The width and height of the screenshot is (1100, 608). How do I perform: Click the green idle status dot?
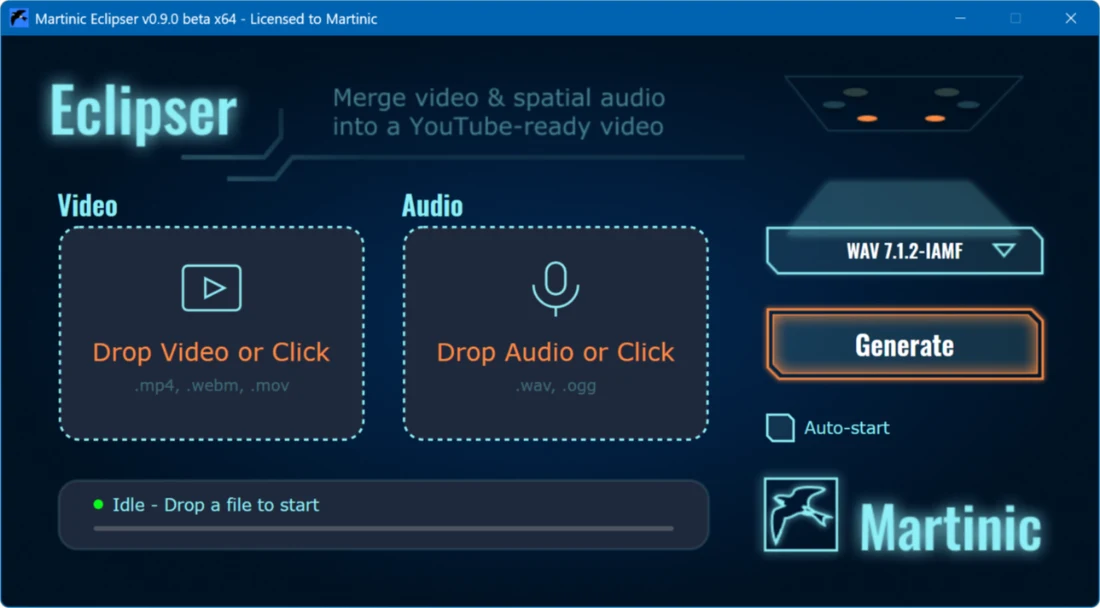[x=98, y=504]
